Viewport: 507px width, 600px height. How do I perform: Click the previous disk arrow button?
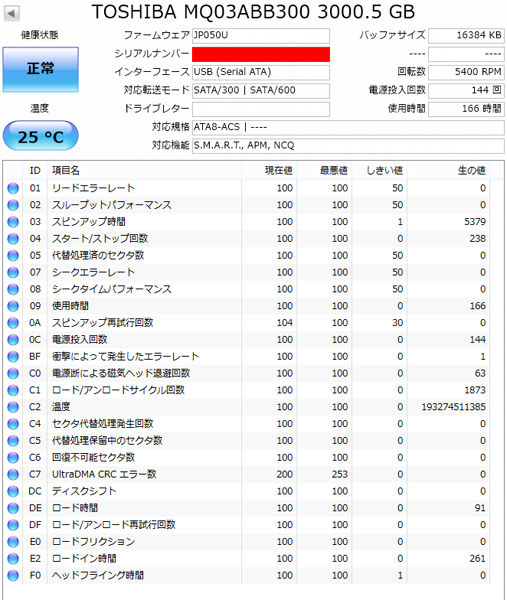coord(11,13)
